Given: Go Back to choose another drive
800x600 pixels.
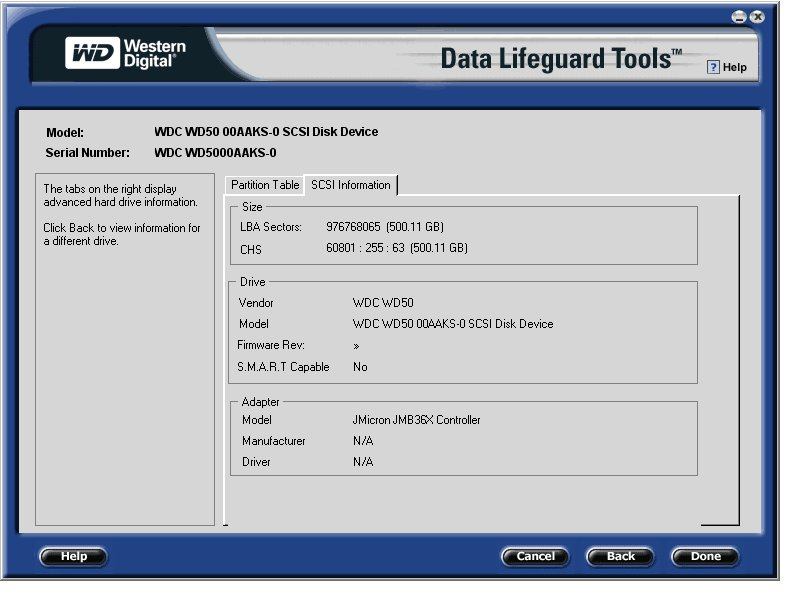Looking at the screenshot, I should (x=620, y=556).
